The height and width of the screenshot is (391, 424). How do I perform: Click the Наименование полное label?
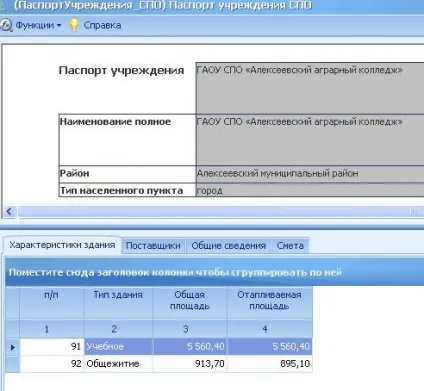point(115,122)
